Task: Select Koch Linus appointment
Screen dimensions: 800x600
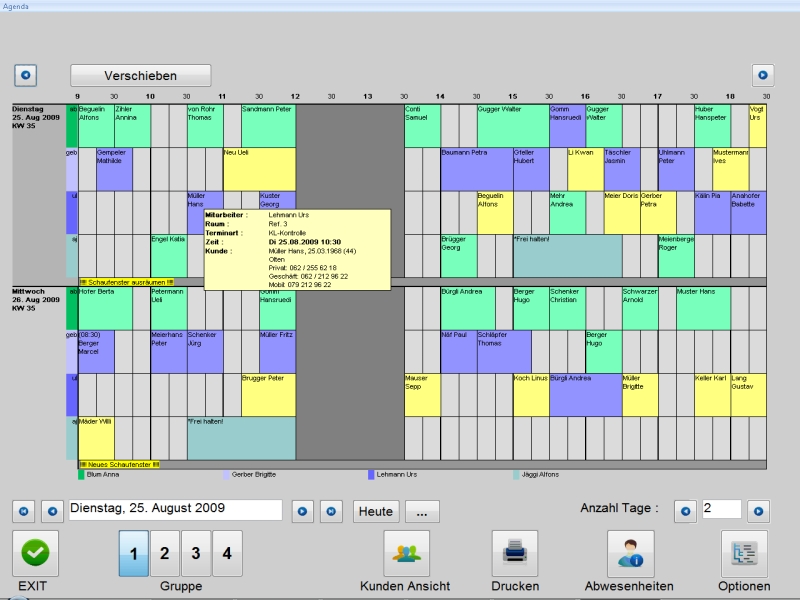Action: [x=531, y=395]
